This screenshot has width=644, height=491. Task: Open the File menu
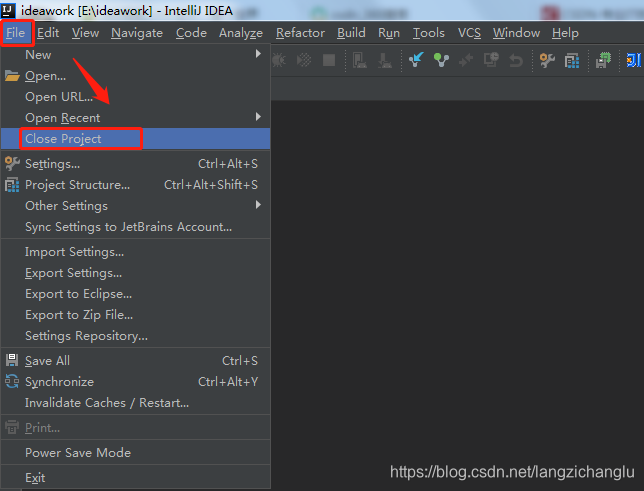click(16, 33)
